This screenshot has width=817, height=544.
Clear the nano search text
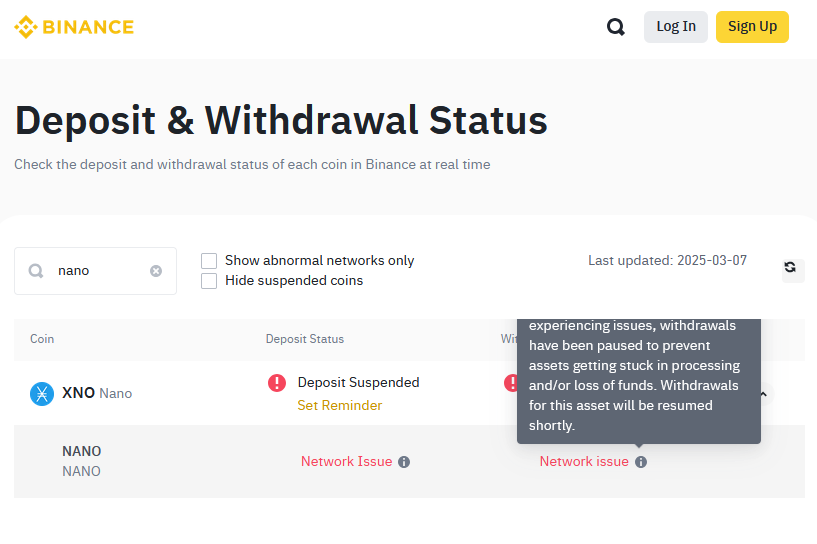(x=156, y=271)
